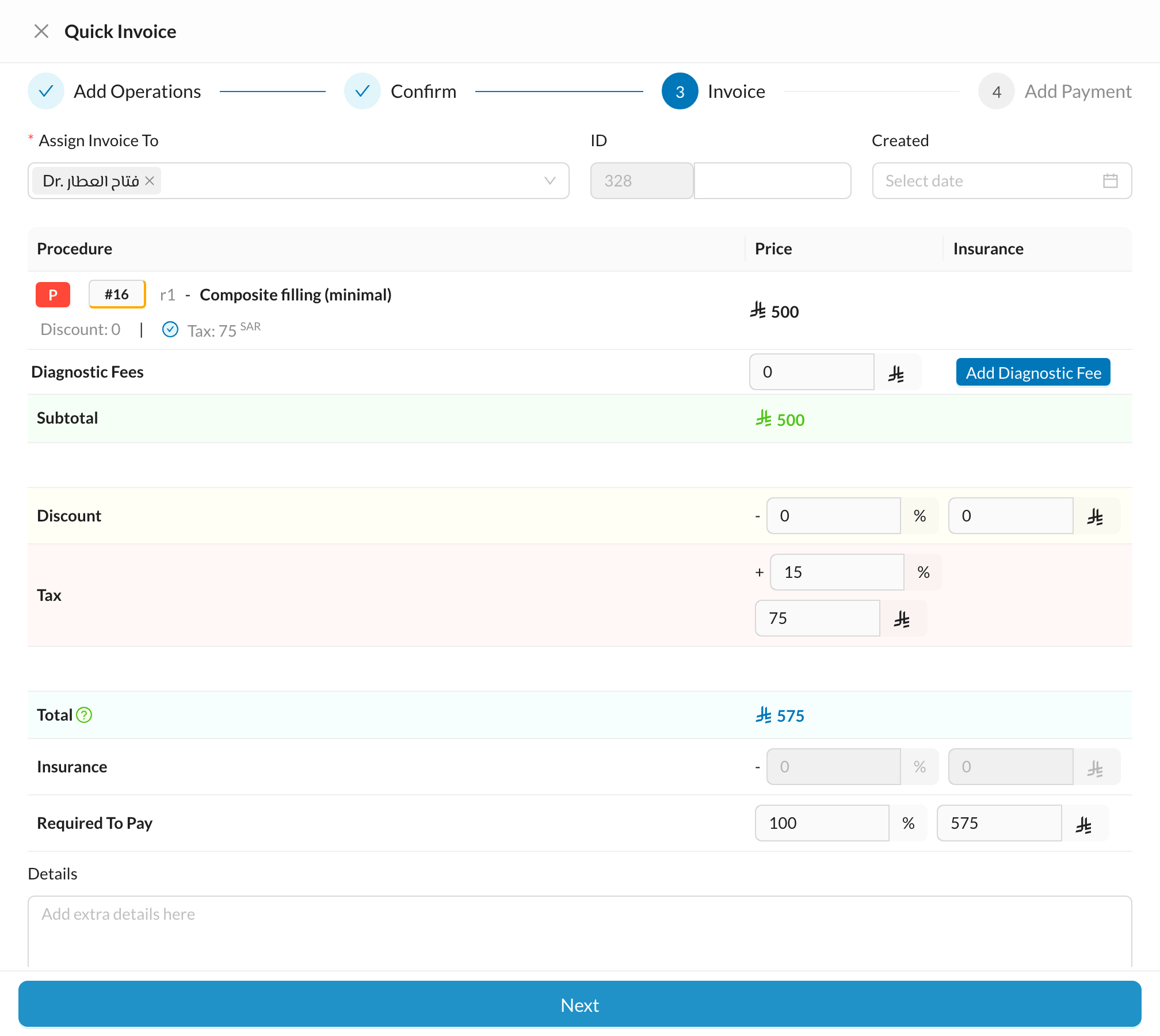Click Add Diagnostic Fee button
Viewport: 1160px width, 1036px height.
1033,372
